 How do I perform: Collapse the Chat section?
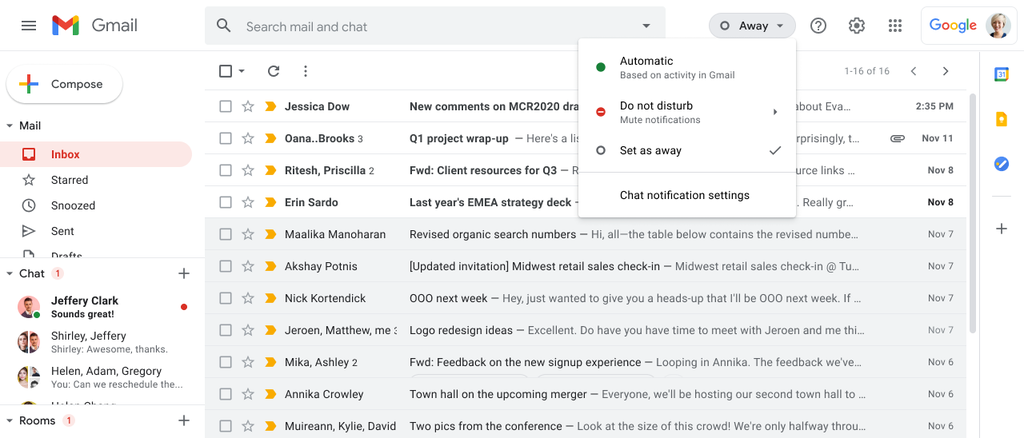point(9,274)
